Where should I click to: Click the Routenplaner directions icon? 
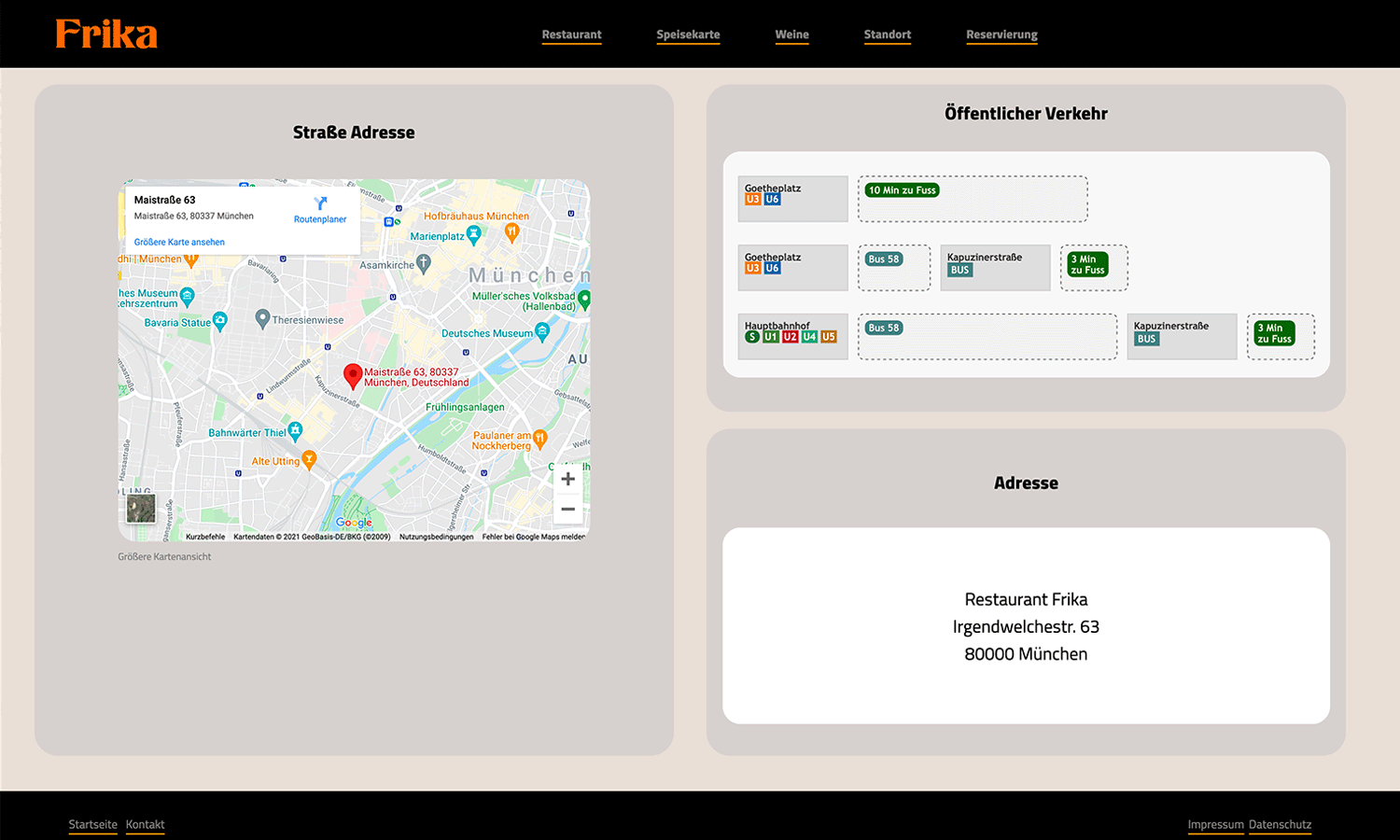[320, 203]
